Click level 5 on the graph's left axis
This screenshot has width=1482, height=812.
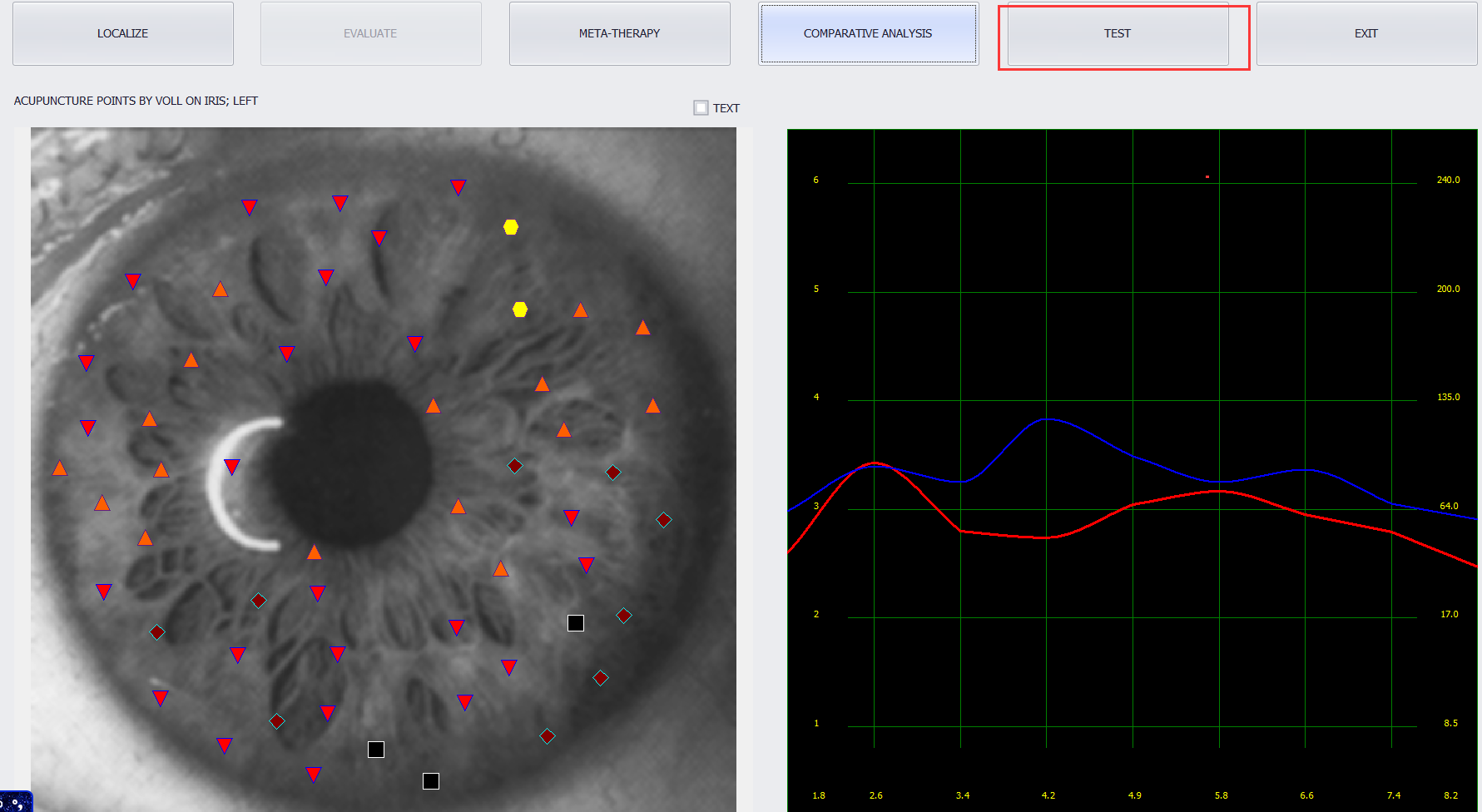[816, 289]
